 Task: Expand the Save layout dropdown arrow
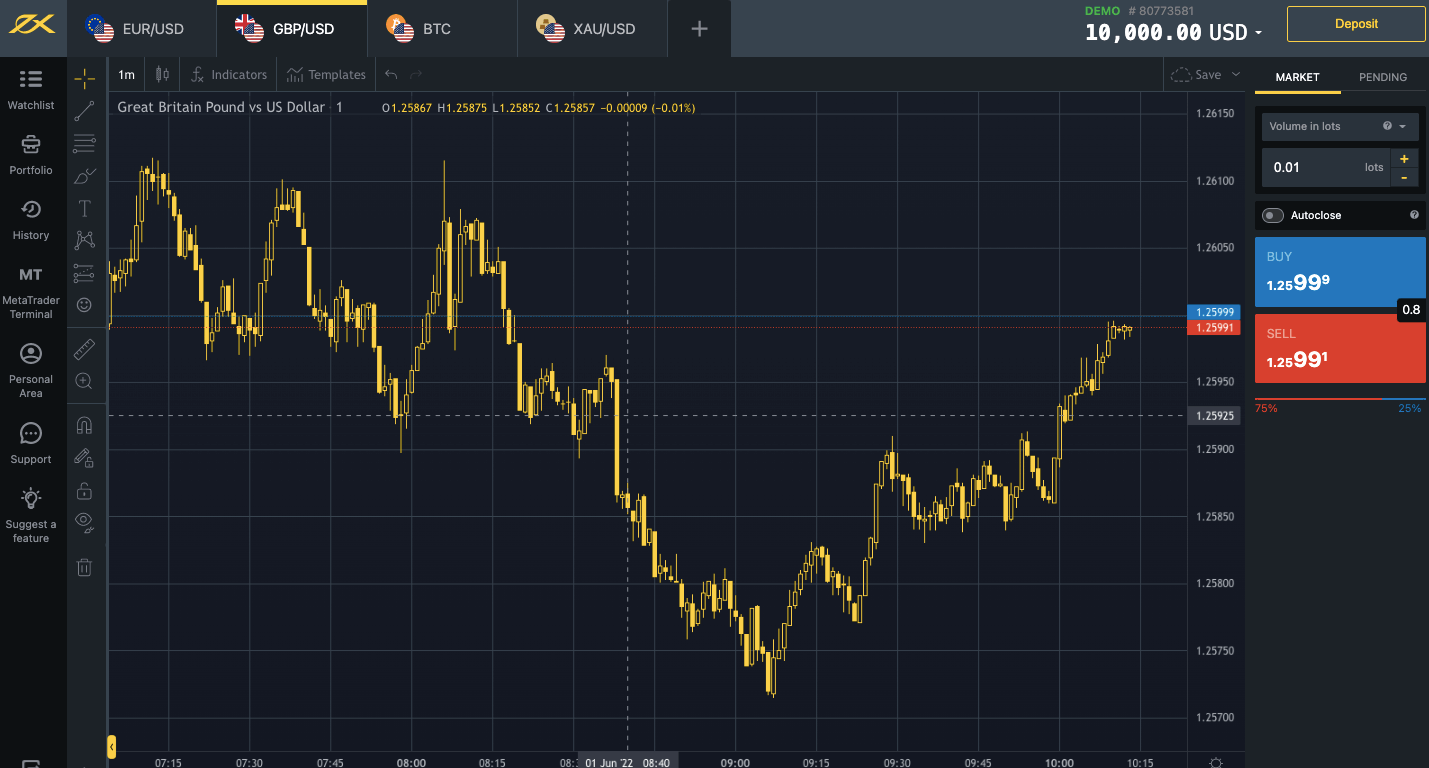(x=1235, y=75)
